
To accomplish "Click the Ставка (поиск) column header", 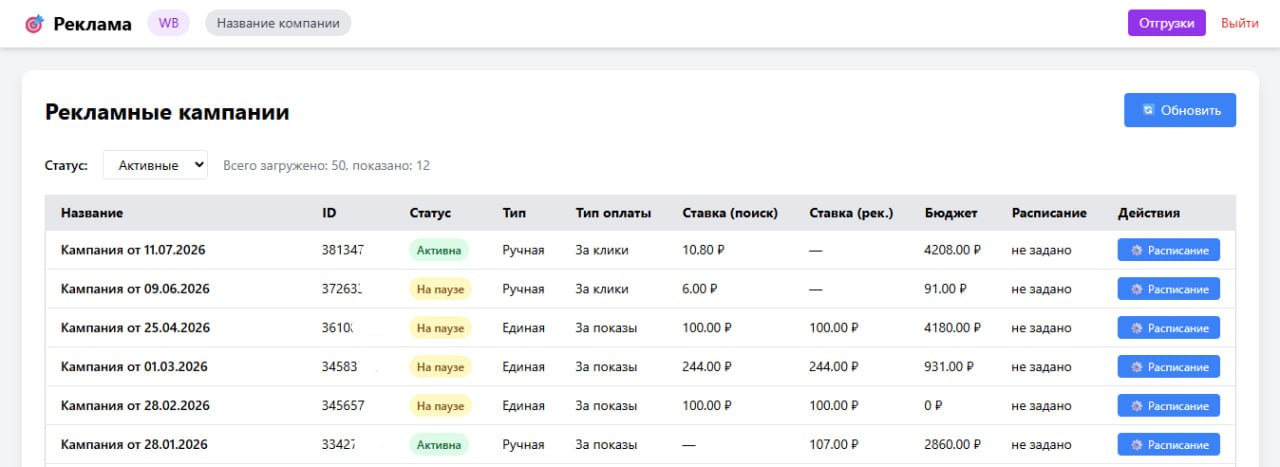I will click(730, 213).
